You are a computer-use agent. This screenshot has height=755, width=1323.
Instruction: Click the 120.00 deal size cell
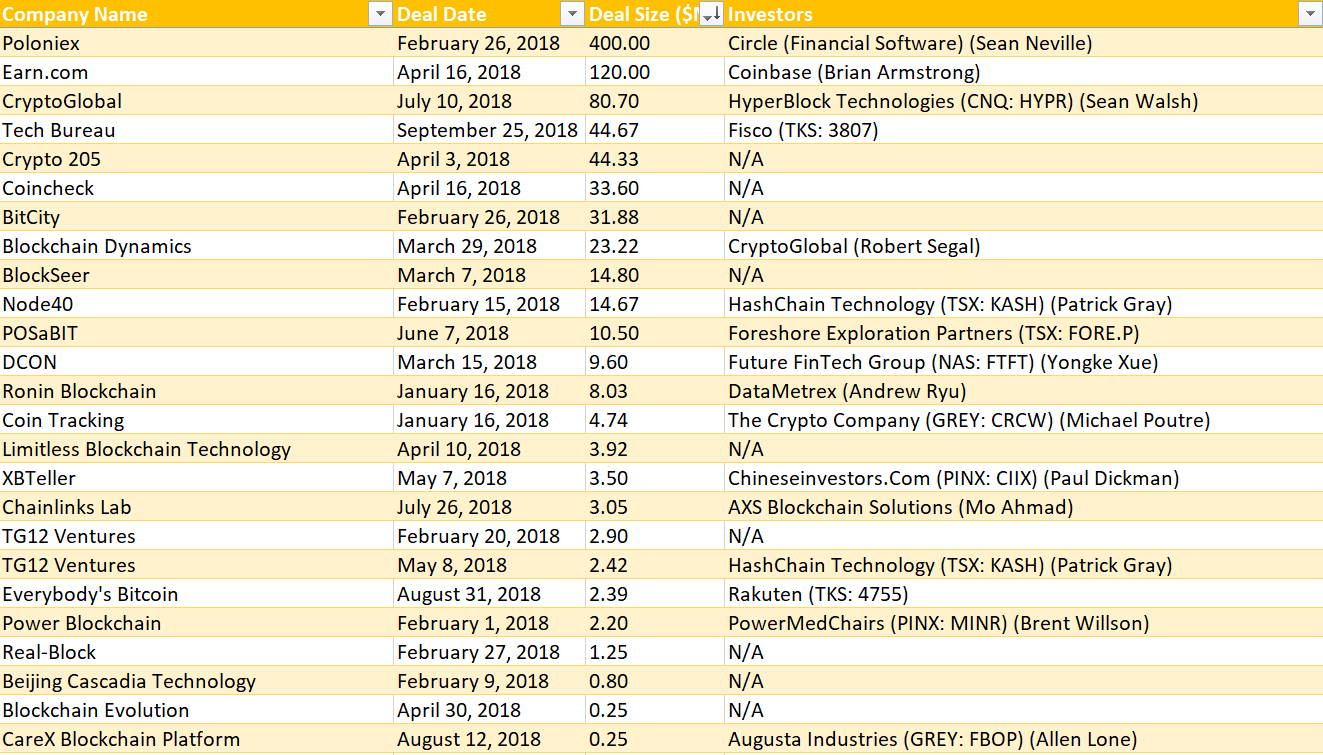coord(655,72)
